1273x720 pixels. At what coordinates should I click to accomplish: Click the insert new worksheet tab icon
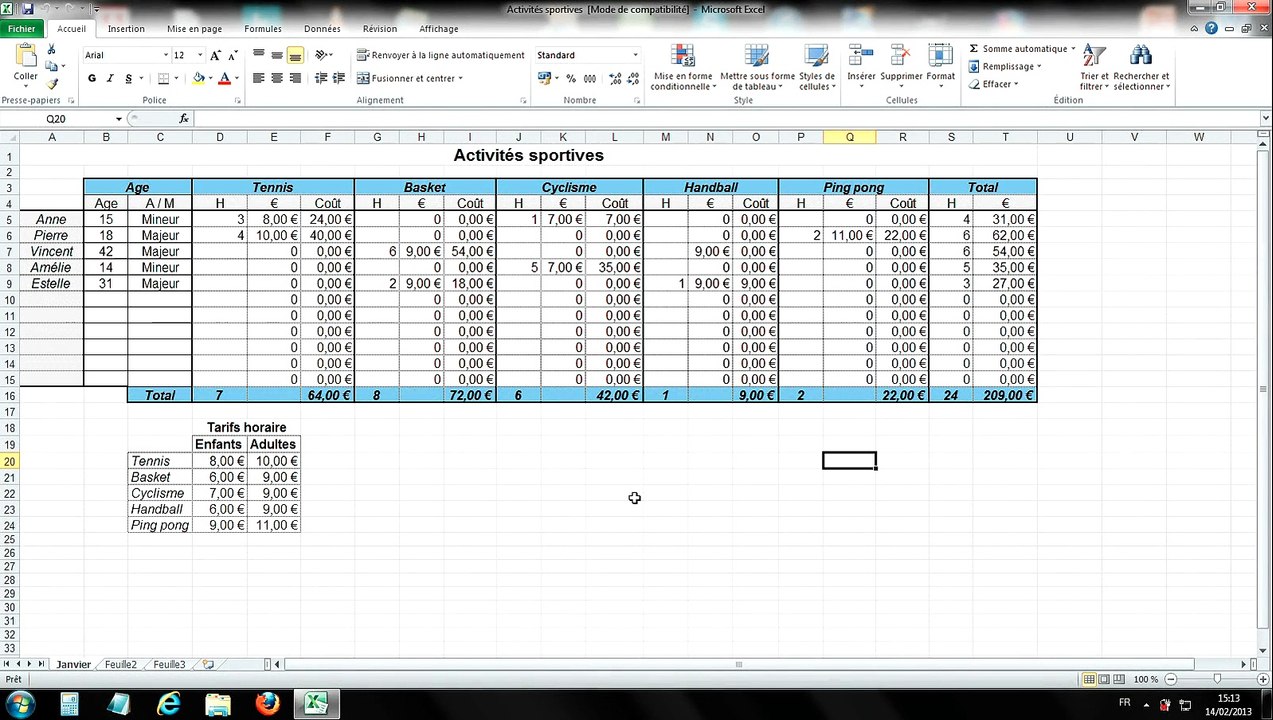click(208, 664)
